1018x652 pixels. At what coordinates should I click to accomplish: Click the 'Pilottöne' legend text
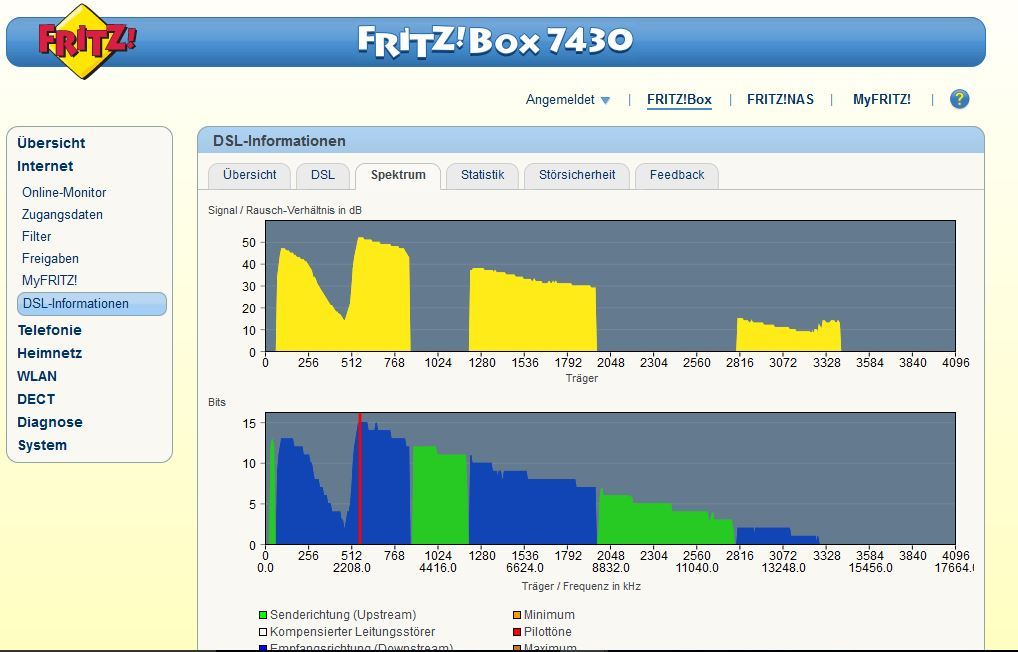pos(548,632)
